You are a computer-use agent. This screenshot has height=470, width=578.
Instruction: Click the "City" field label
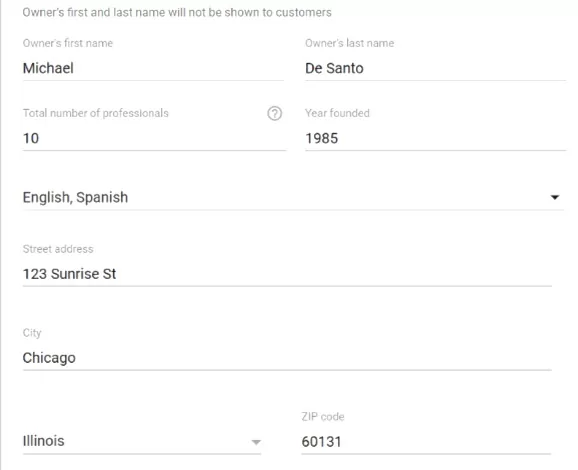(x=32, y=333)
